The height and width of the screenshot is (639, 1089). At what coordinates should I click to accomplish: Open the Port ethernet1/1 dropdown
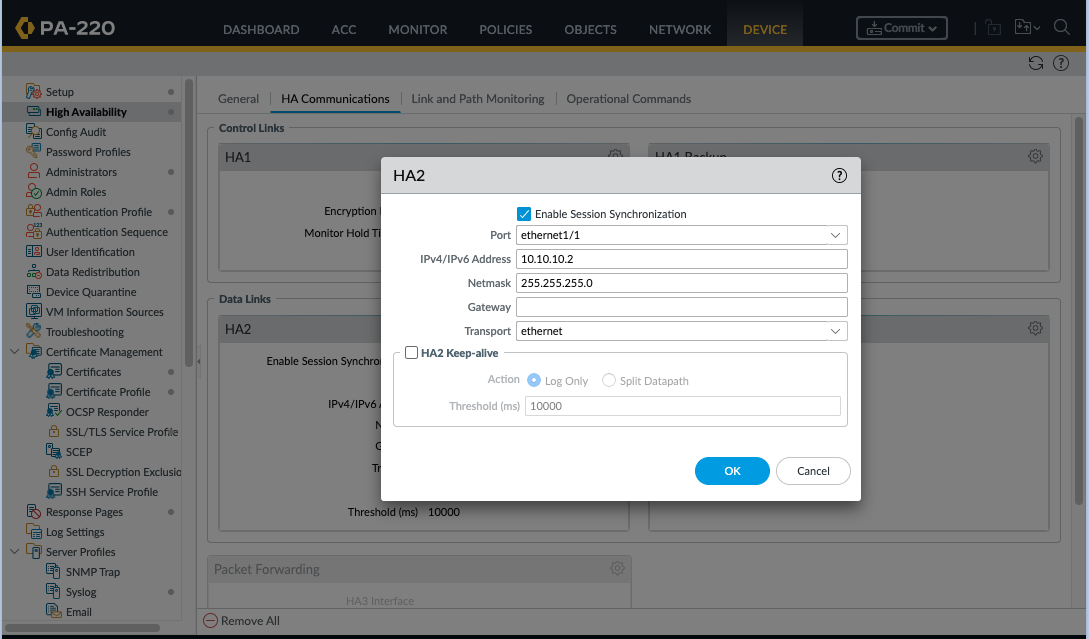835,235
